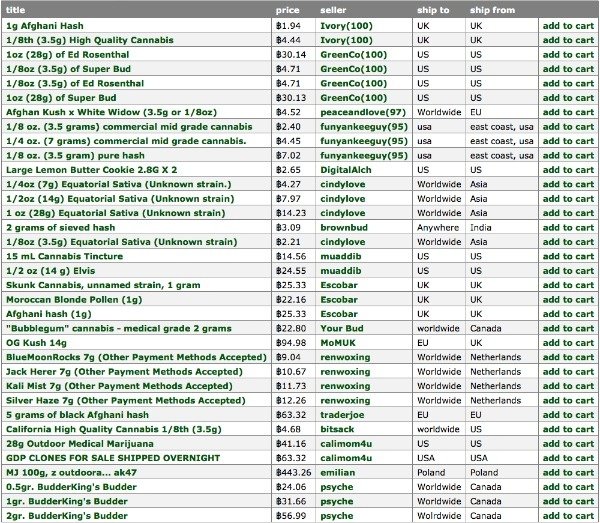
Task: View seller funyankeeguy(95) on pure hash row
Action: point(364,156)
